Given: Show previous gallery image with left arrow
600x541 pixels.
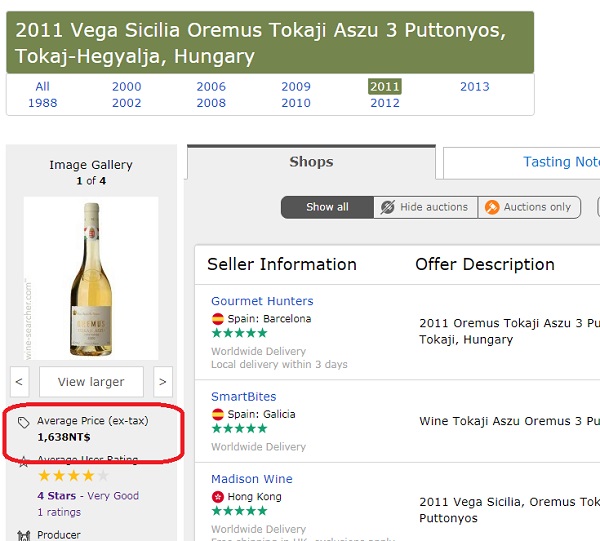Looking at the screenshot, I should click(19, 382).
